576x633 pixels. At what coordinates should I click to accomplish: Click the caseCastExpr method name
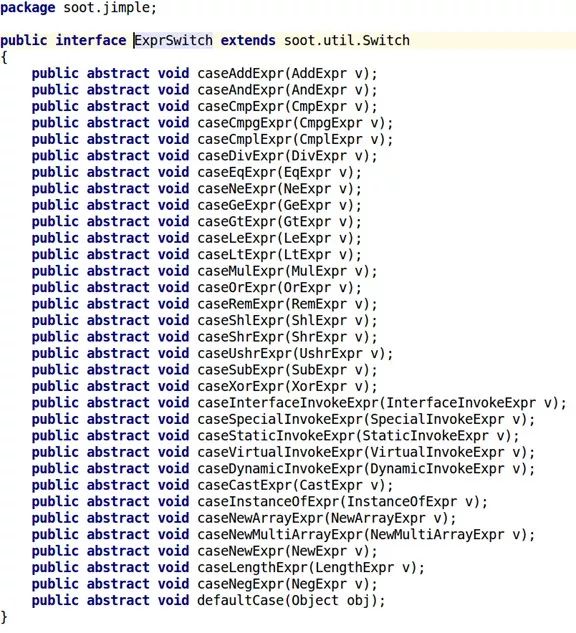point(245,485)
